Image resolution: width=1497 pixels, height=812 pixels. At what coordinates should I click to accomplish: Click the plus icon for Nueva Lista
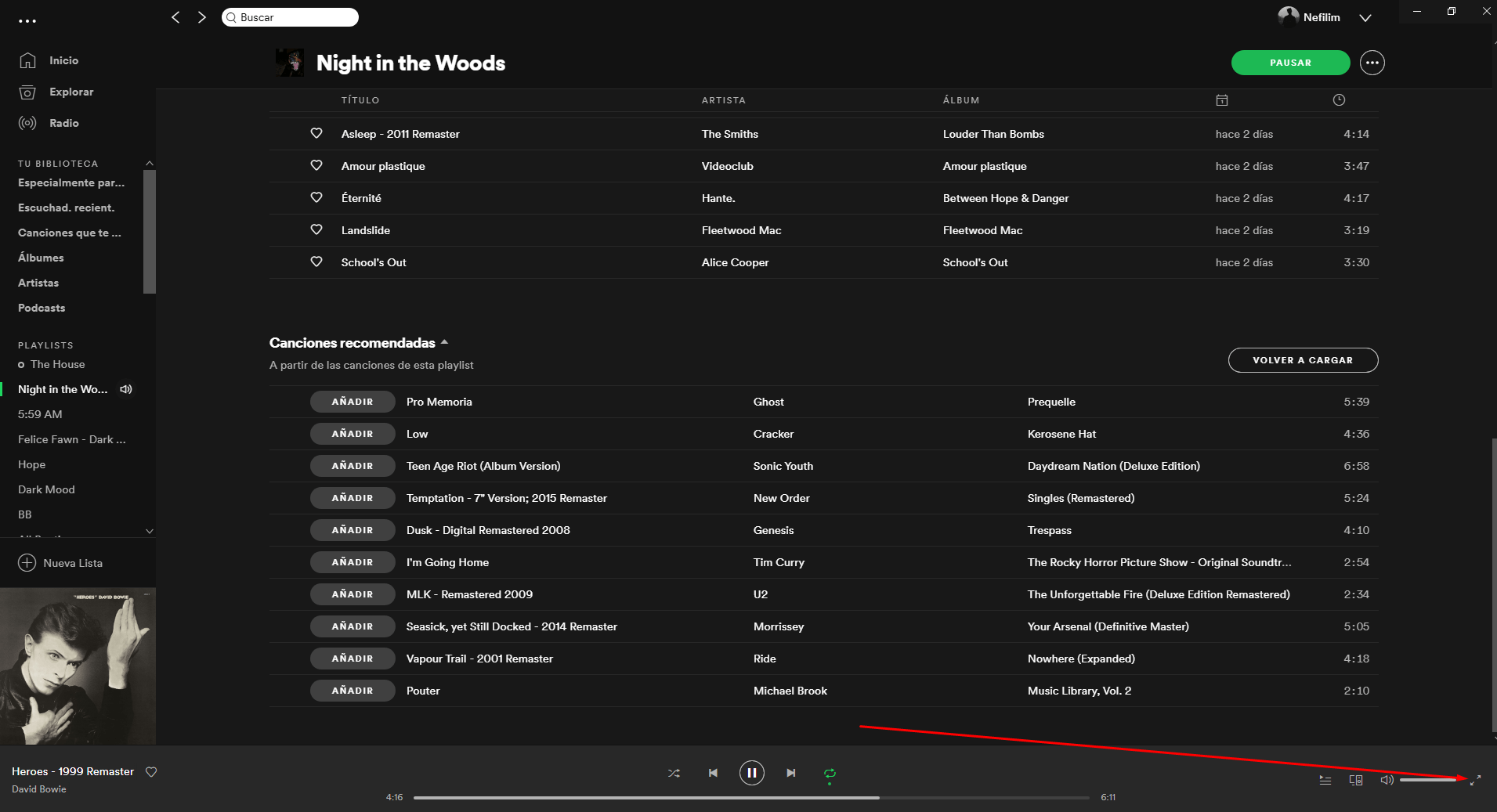pos(27,563)
